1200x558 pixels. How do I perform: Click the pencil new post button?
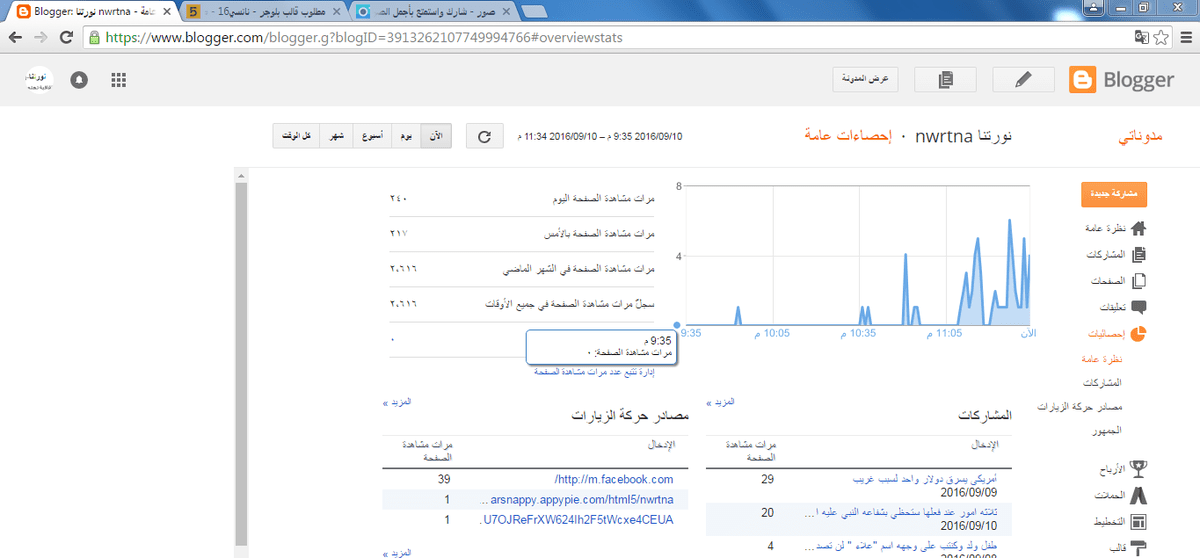[x=1022, y=80]
